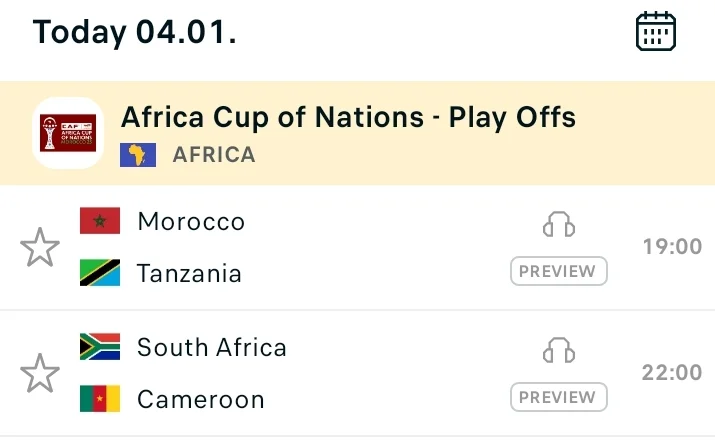
Task: Open audio commentary for South Africa match
Action: coord(559,350)
